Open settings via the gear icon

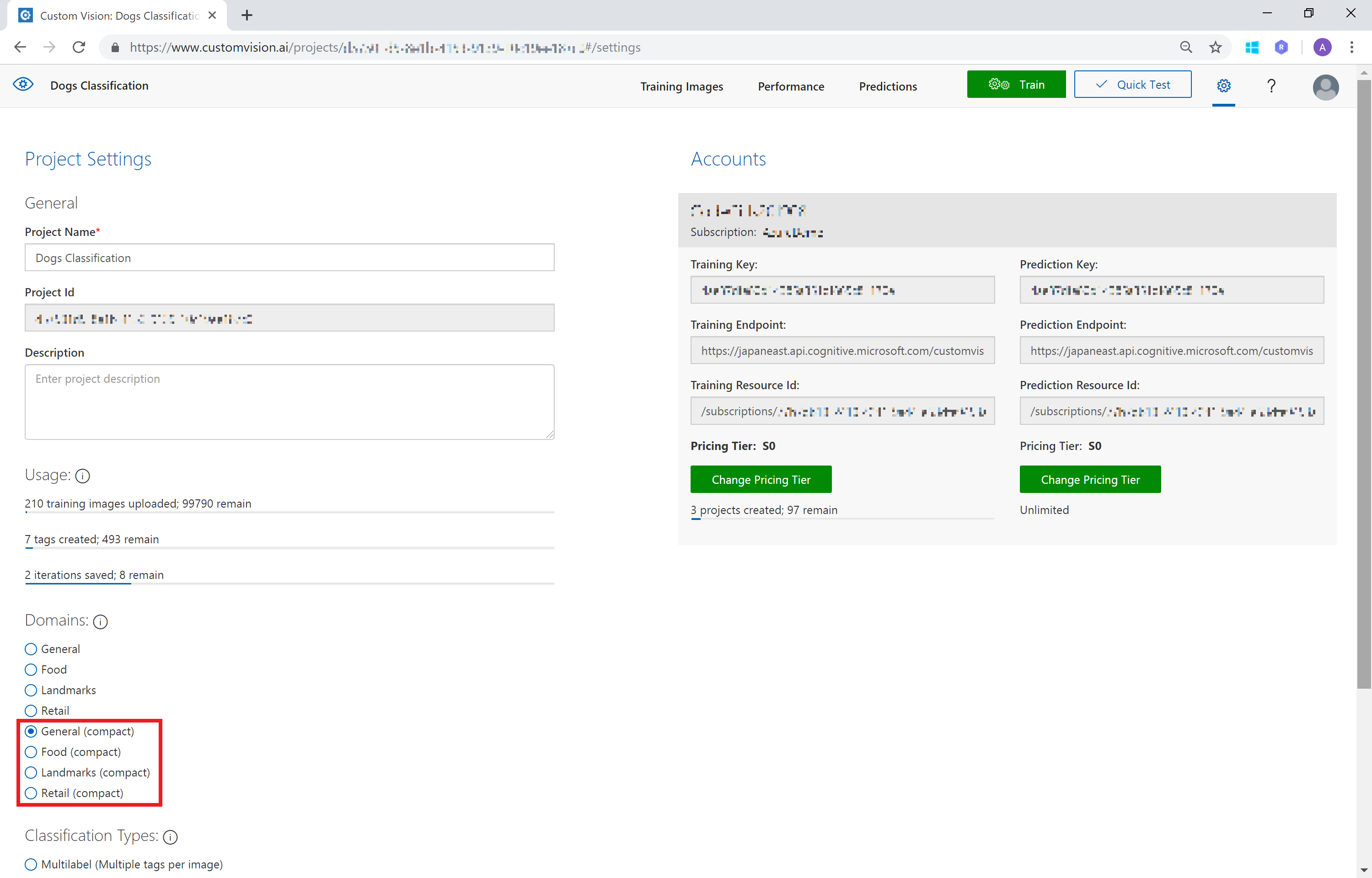coord(1223,86)
